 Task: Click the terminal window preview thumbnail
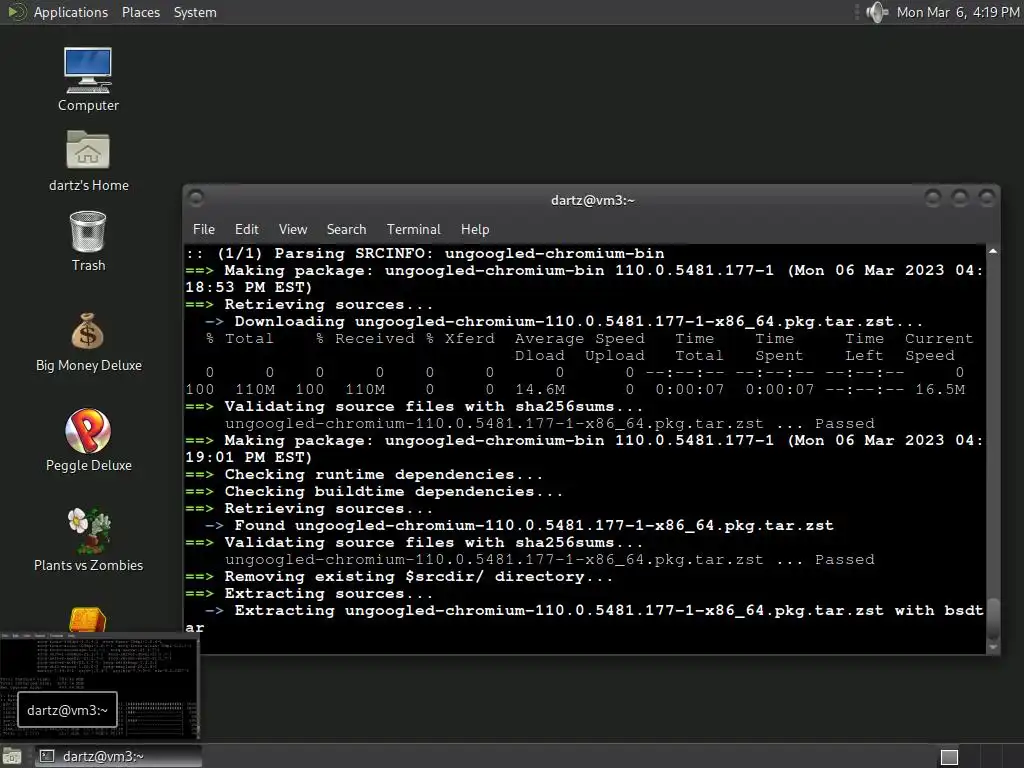pos(99,684)
